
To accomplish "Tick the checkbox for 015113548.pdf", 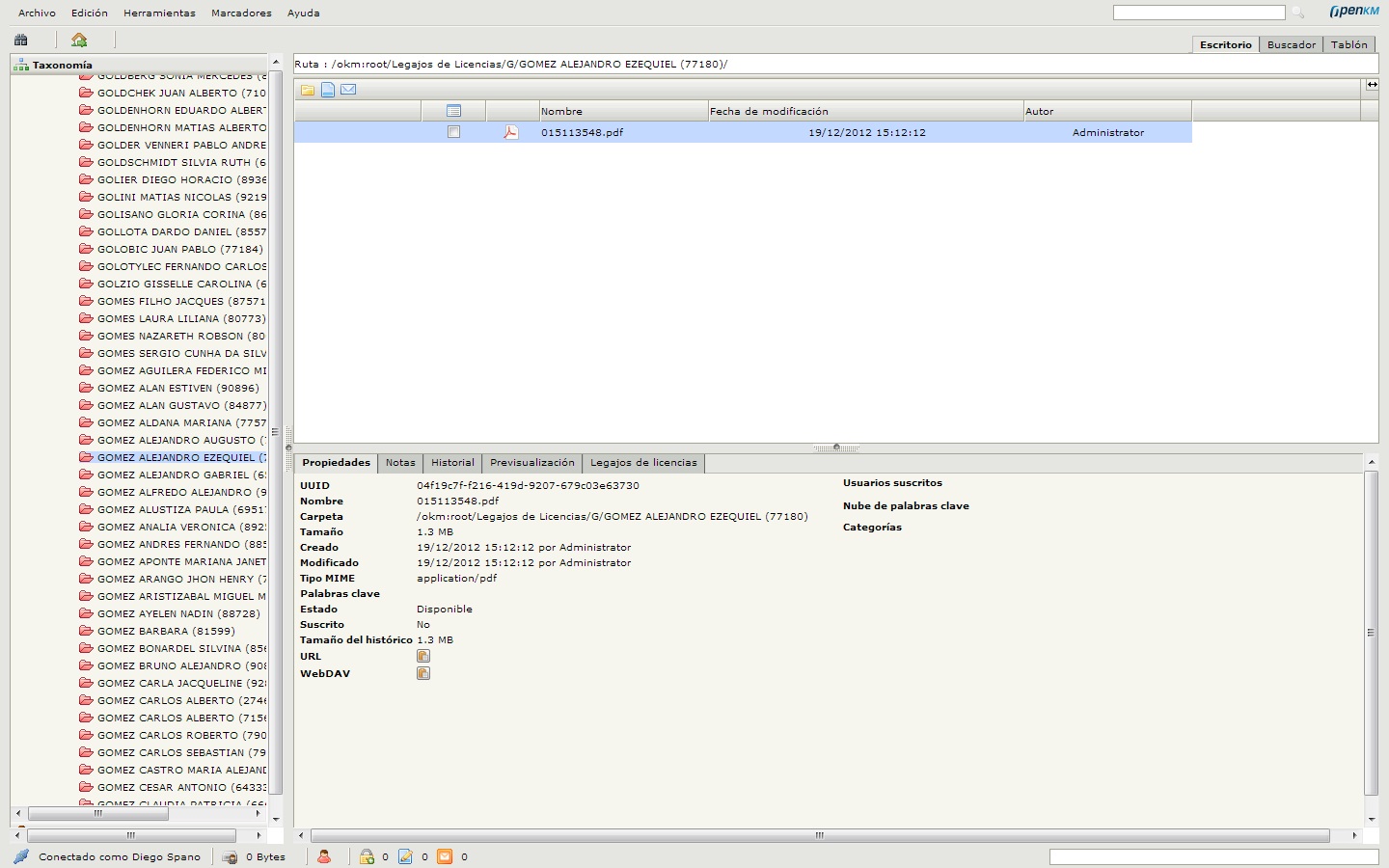I will click(x=453, y=132).
